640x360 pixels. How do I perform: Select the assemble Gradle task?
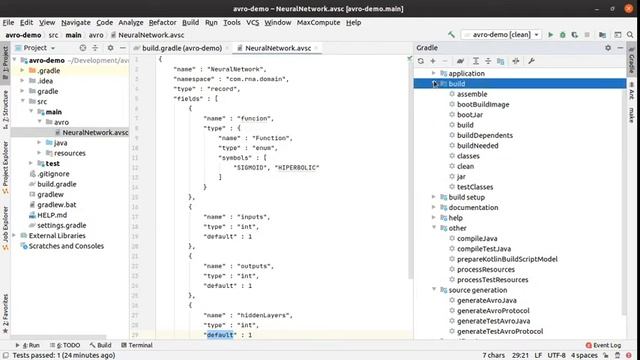[472, 94]
